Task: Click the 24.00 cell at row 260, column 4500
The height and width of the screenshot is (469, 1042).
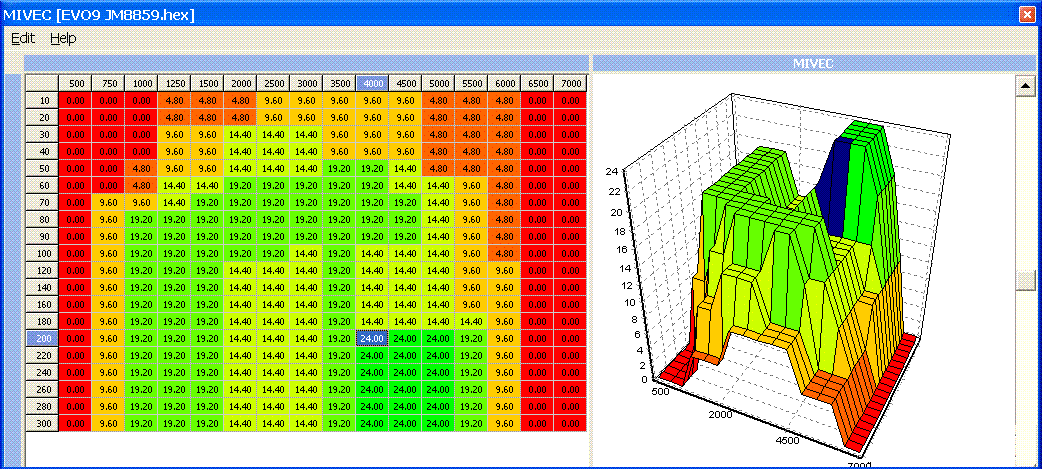Action: [x=405, y=389]
